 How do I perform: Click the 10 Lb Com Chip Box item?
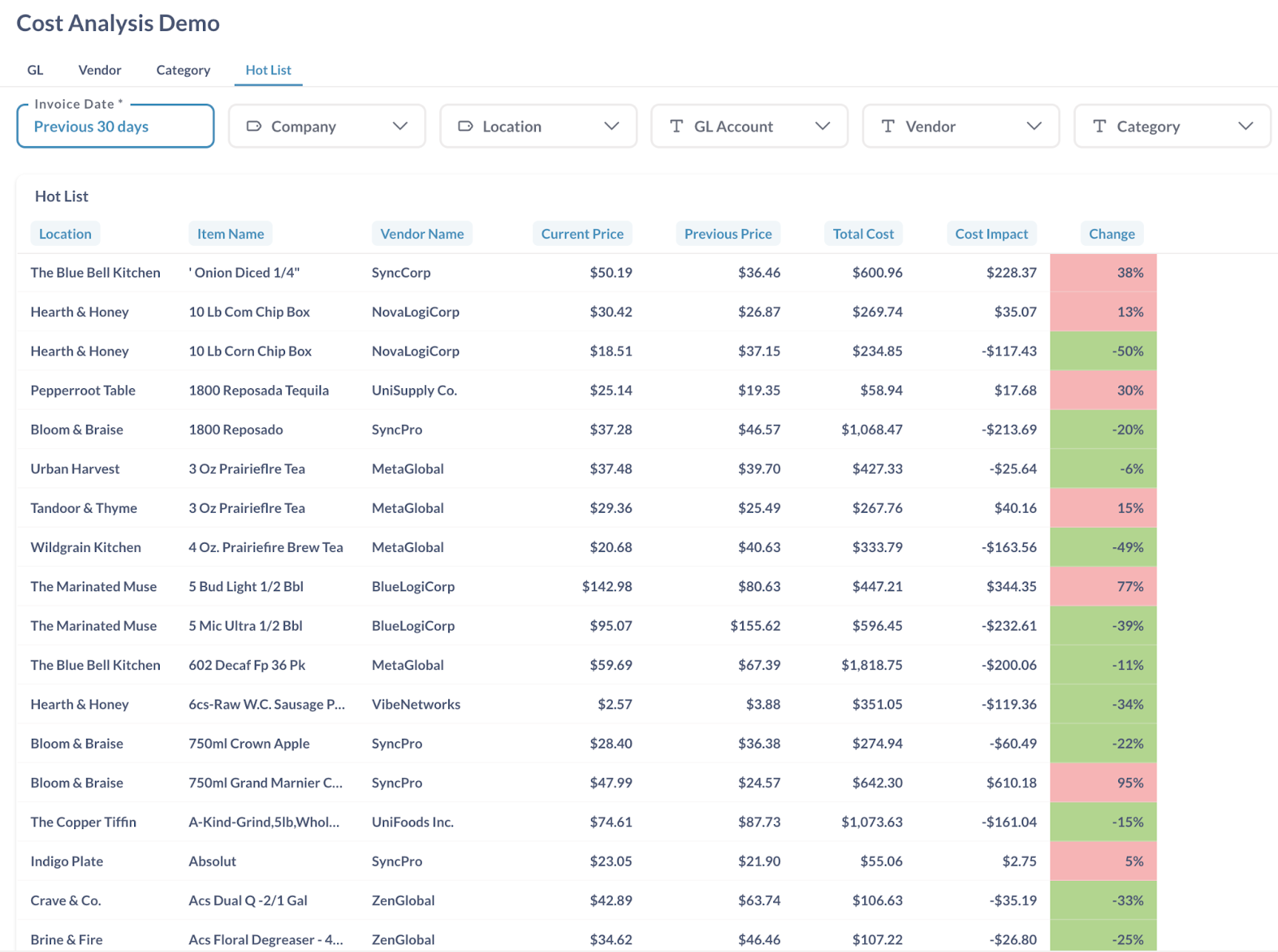pos(249,312)
